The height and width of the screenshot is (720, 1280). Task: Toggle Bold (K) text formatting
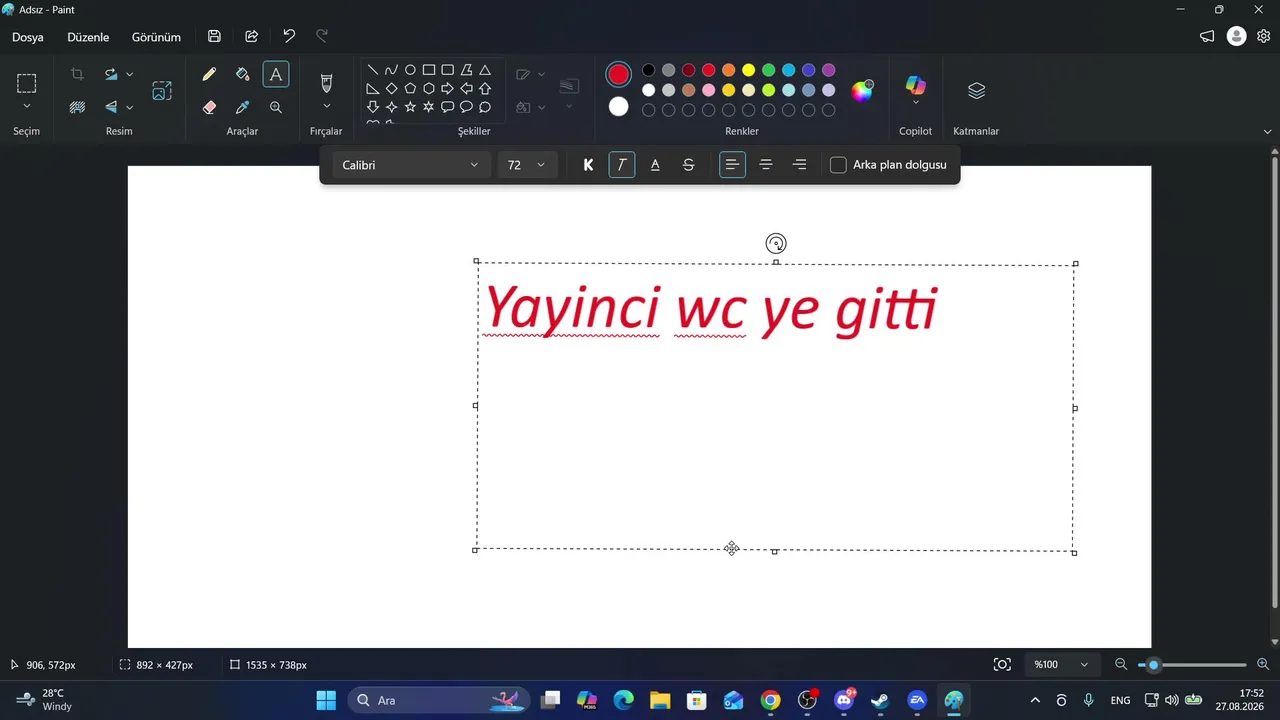[588, 165]
